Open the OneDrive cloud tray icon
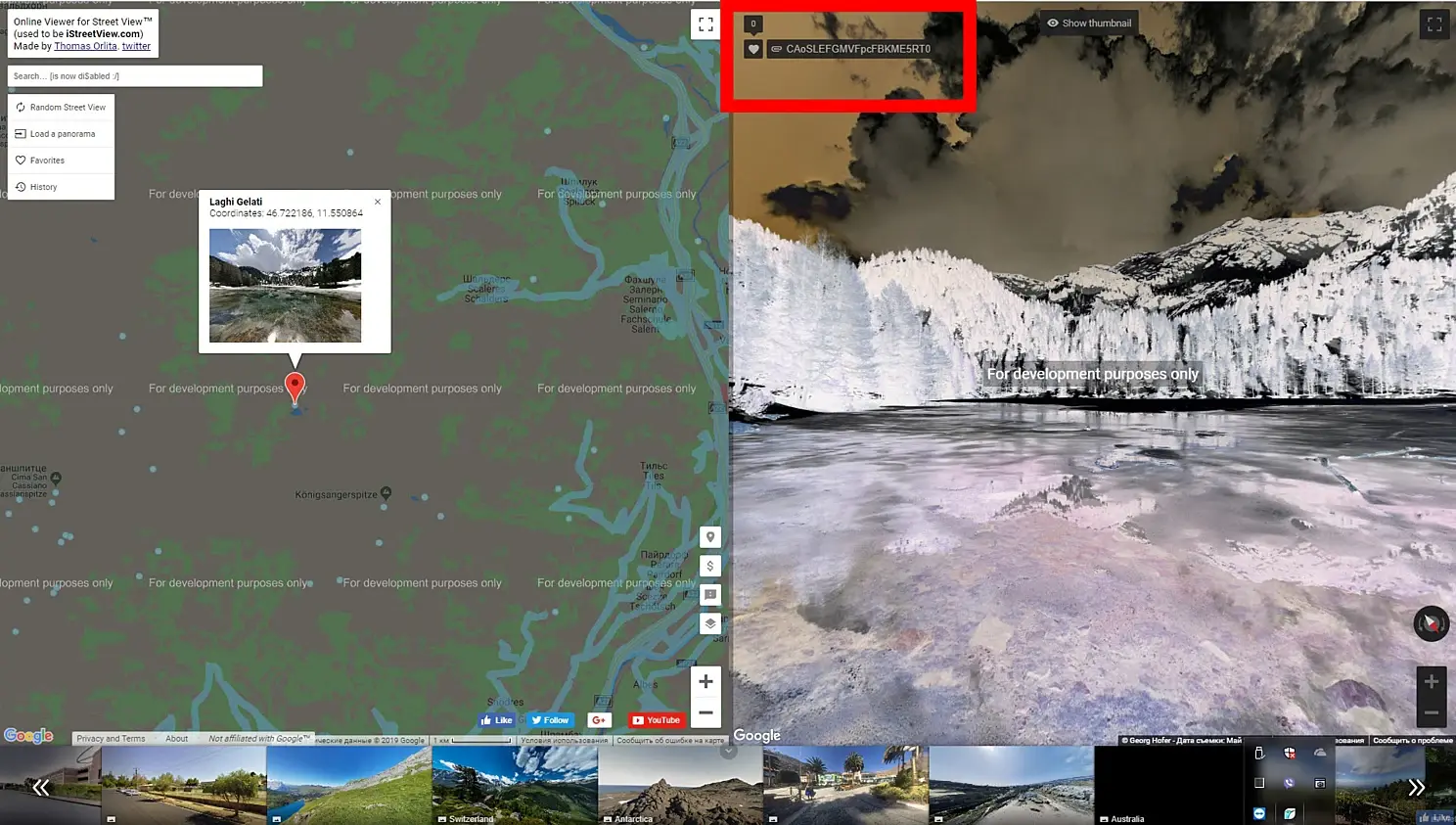This screenshot has width=1456, height=825. pyautogui.click(x=1320, y=753)
